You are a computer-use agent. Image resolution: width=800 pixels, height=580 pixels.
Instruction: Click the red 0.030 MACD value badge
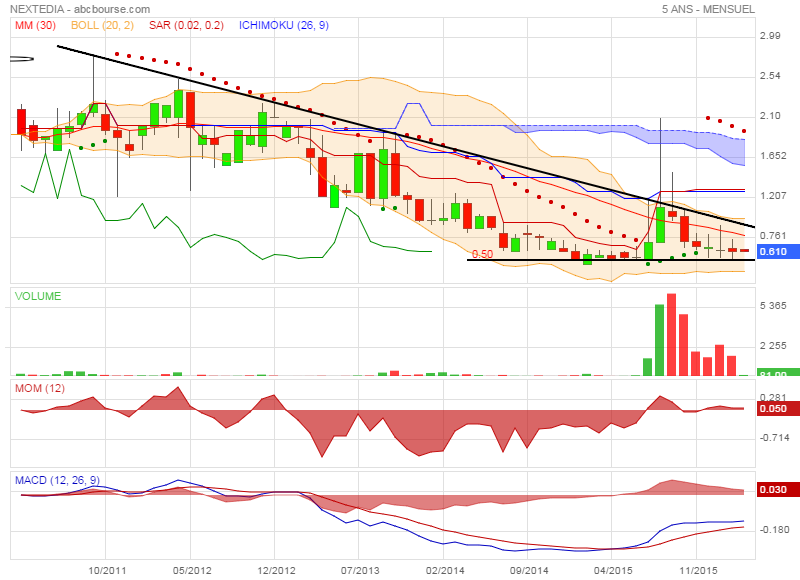coord(778,490)
